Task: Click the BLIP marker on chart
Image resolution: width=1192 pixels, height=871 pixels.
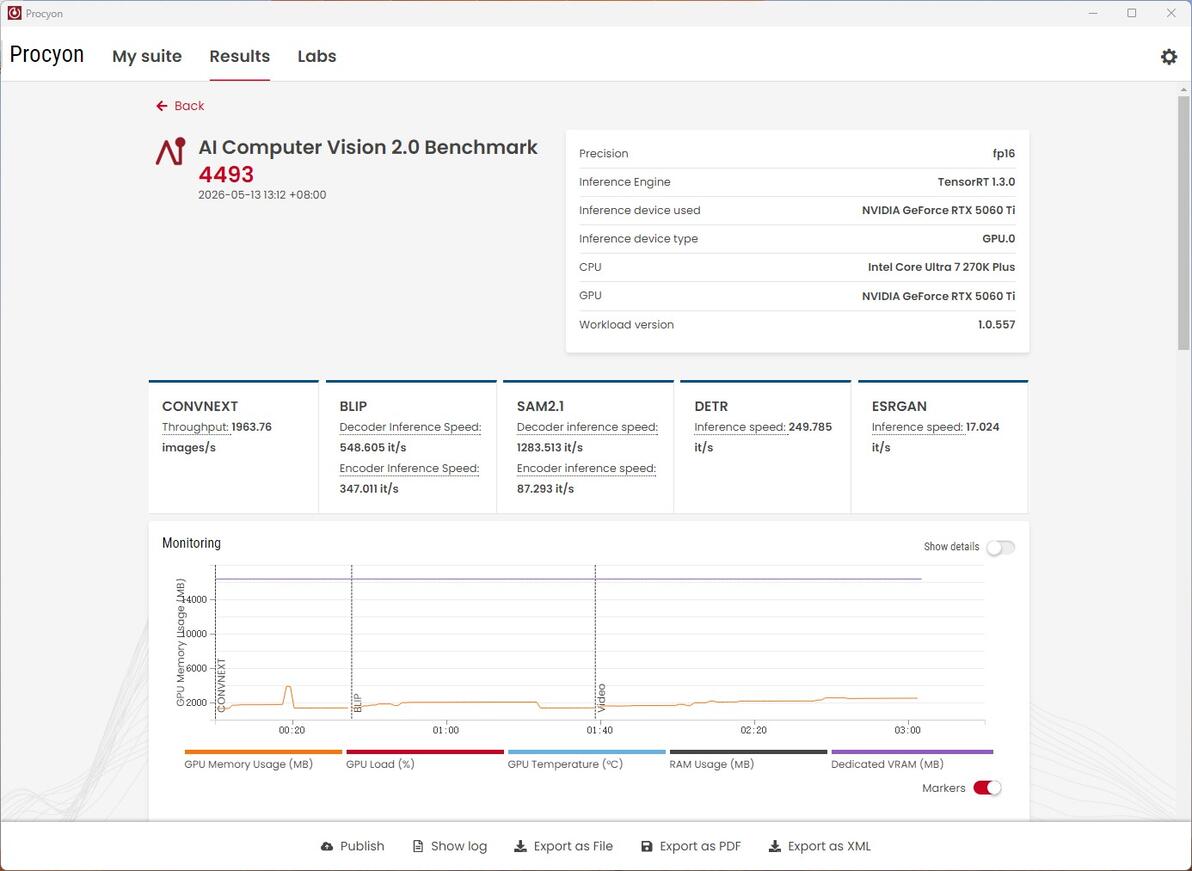Action: point(357,703)
